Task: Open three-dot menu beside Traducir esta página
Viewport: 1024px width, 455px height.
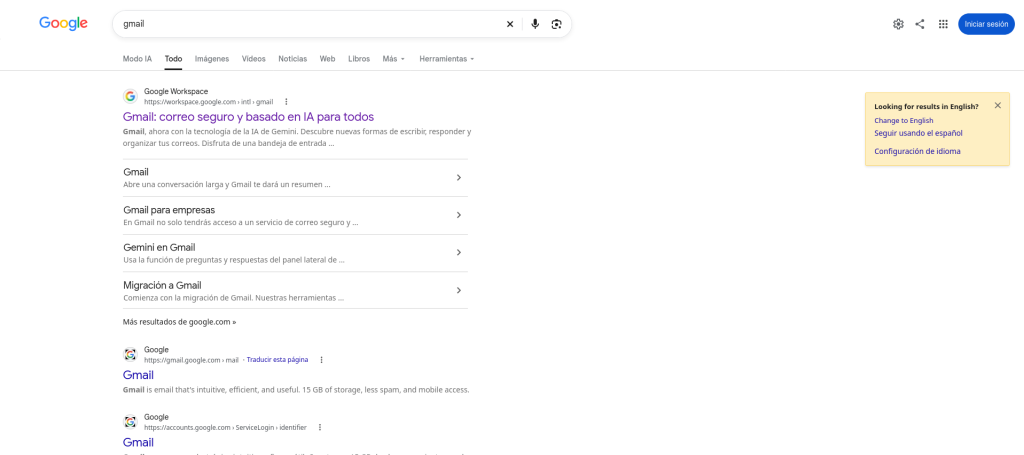Action: coord(321,360)
